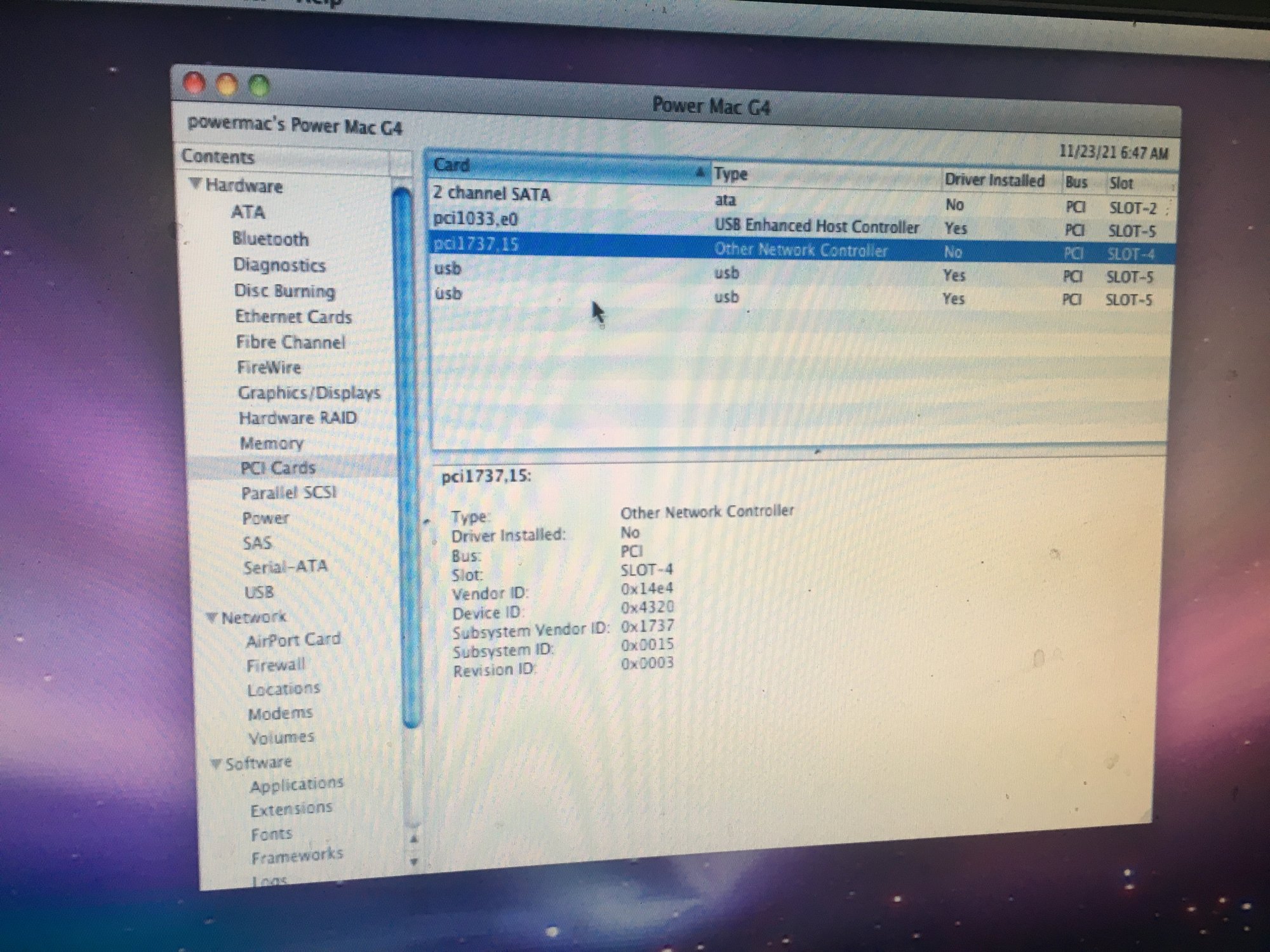Select USB in the sidebar
This screenshot has height=952, width=1270.
259,592
